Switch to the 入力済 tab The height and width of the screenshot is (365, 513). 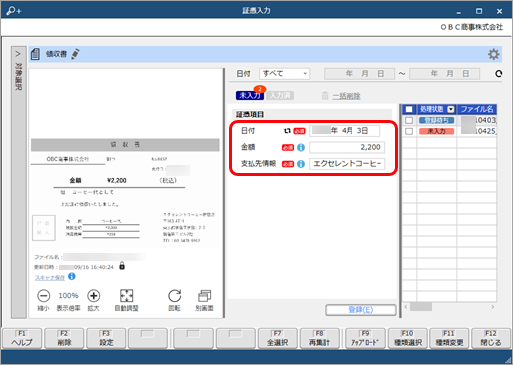click(280, 95)
